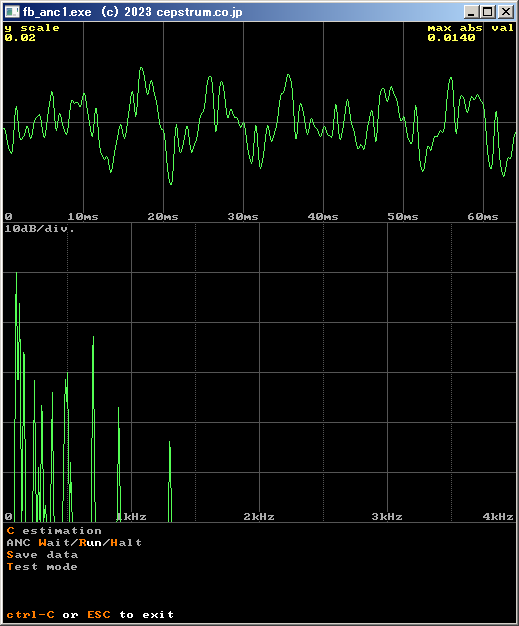Click the 1kHz frequency axis label
This screenshot has height=626, width=519.
132,517
